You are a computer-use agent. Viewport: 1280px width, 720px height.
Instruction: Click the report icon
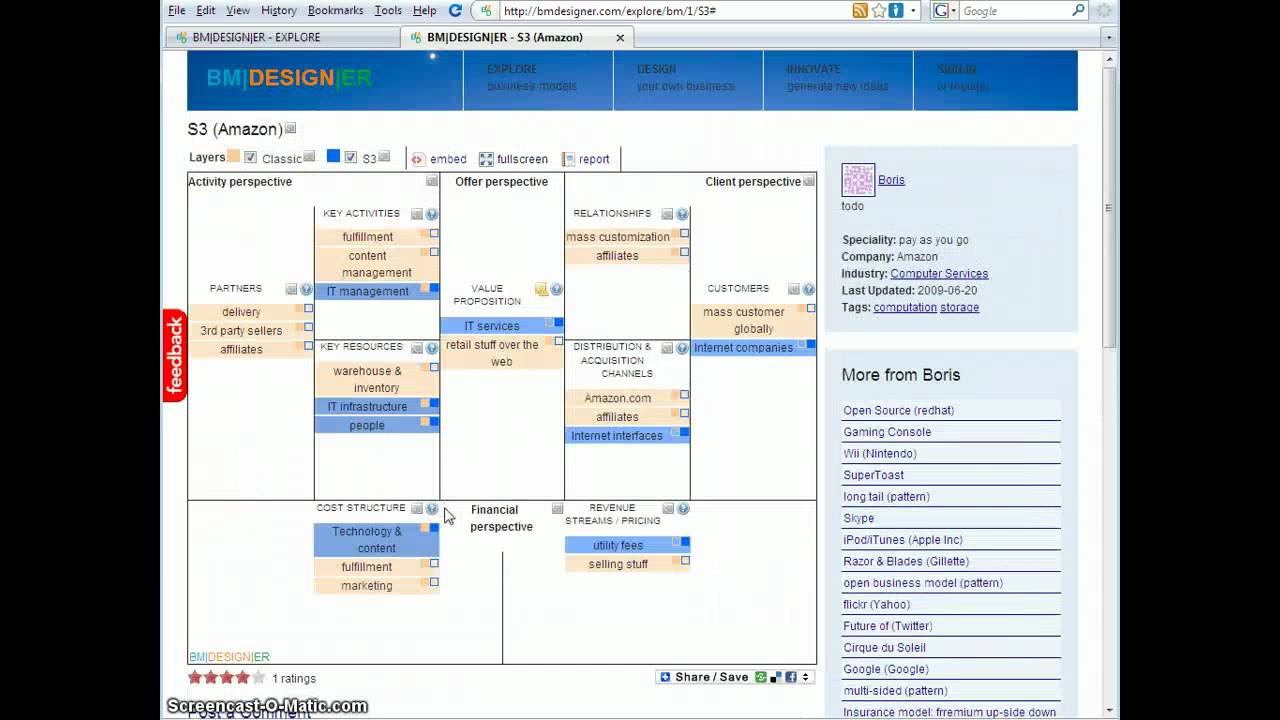569,159
